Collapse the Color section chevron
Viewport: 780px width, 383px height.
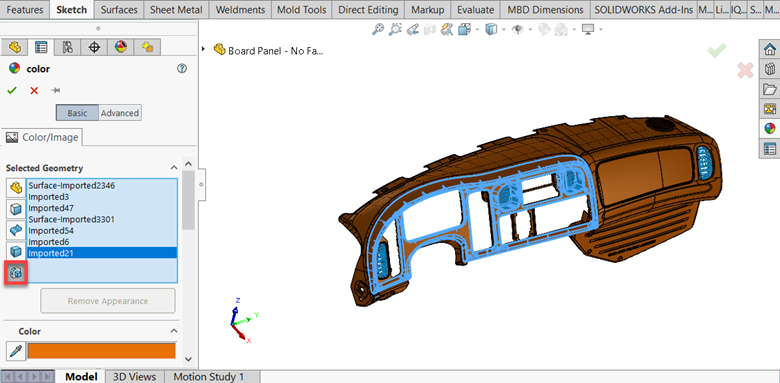point(174,331)
